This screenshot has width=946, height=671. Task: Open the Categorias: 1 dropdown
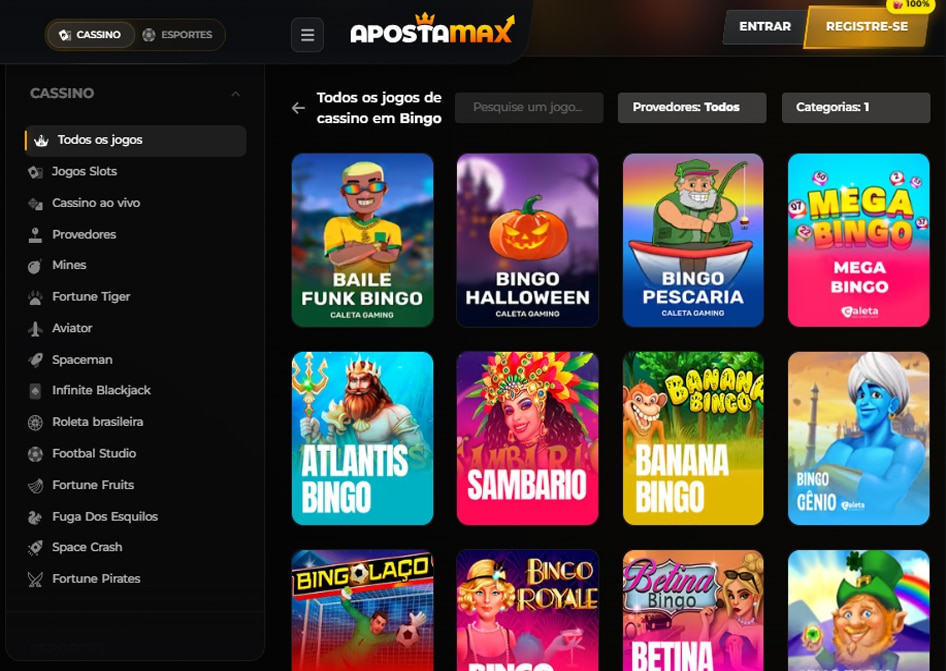click(x=856, y=107)
